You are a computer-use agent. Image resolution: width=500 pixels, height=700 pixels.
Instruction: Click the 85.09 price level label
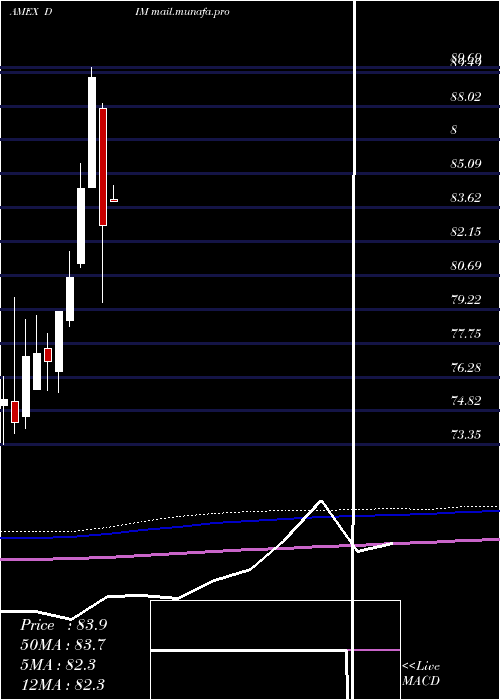click(466, 163)
